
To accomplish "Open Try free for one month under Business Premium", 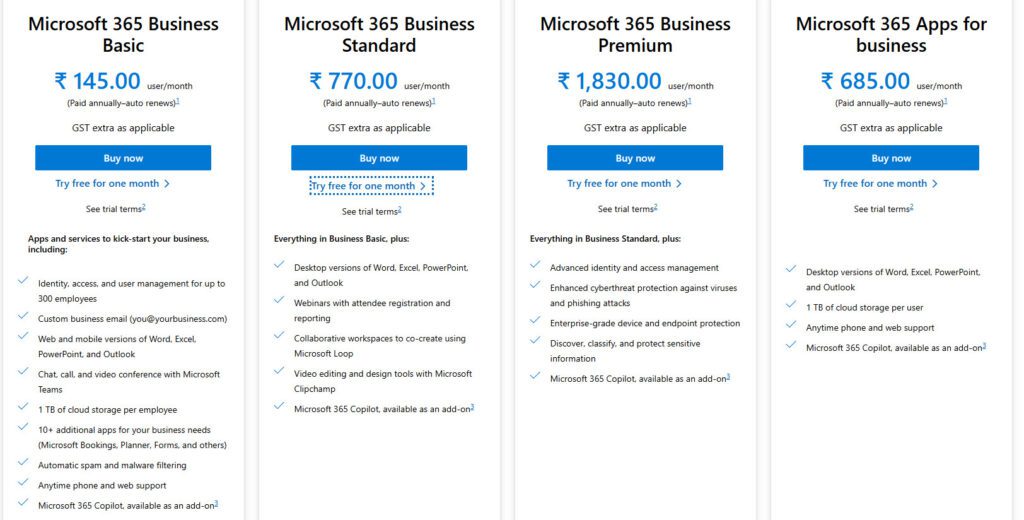I will 624,184.
